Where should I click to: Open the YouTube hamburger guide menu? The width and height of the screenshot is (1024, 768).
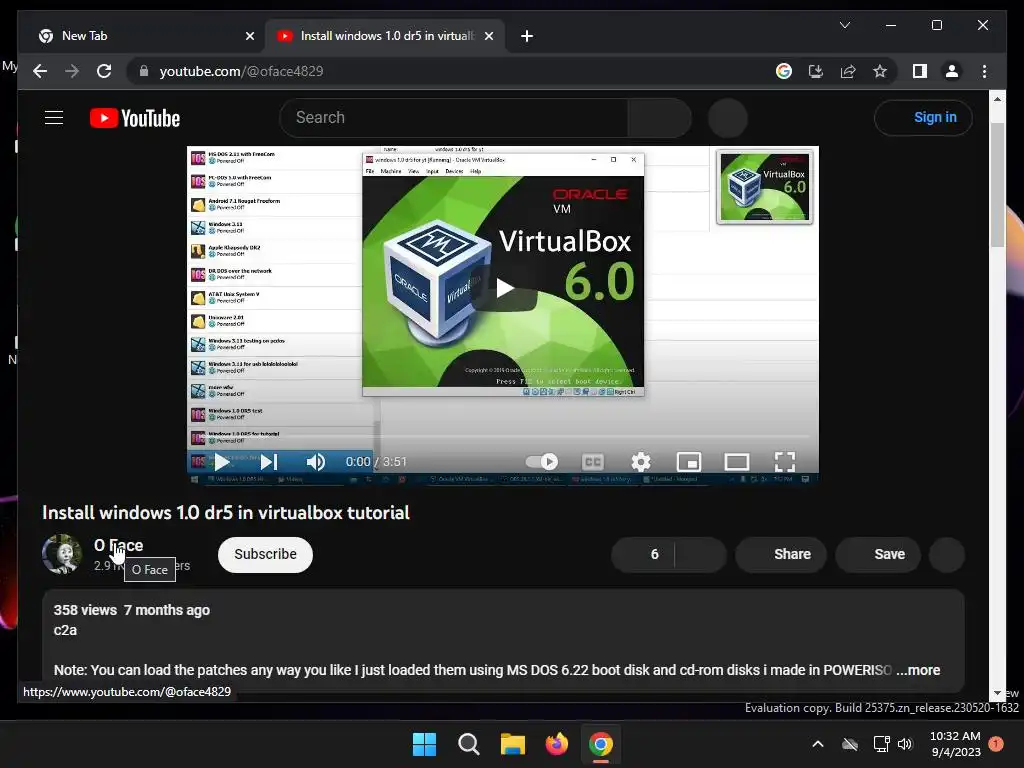tap(54, 118)
